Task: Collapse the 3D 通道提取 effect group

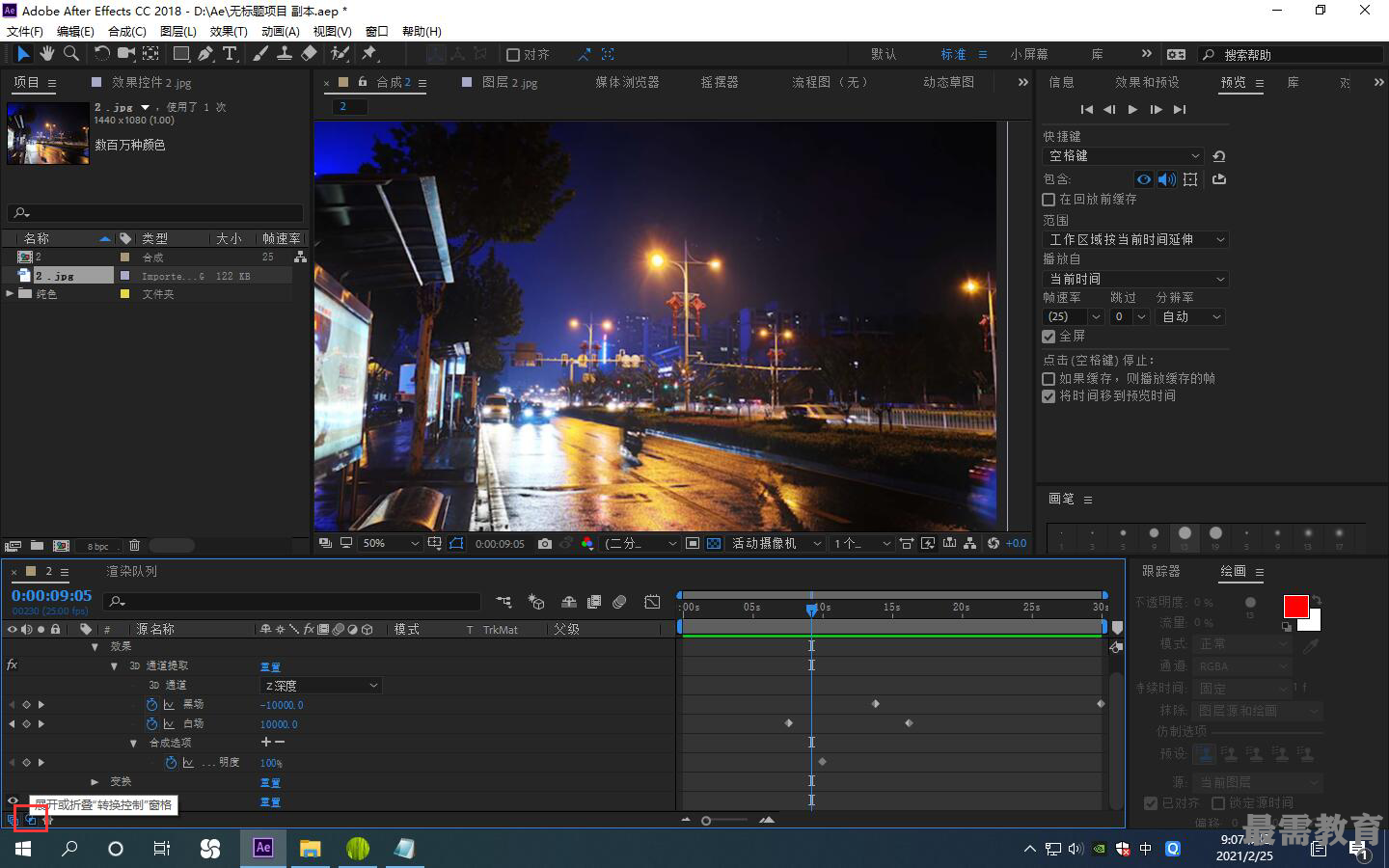Action: point(114,666)
